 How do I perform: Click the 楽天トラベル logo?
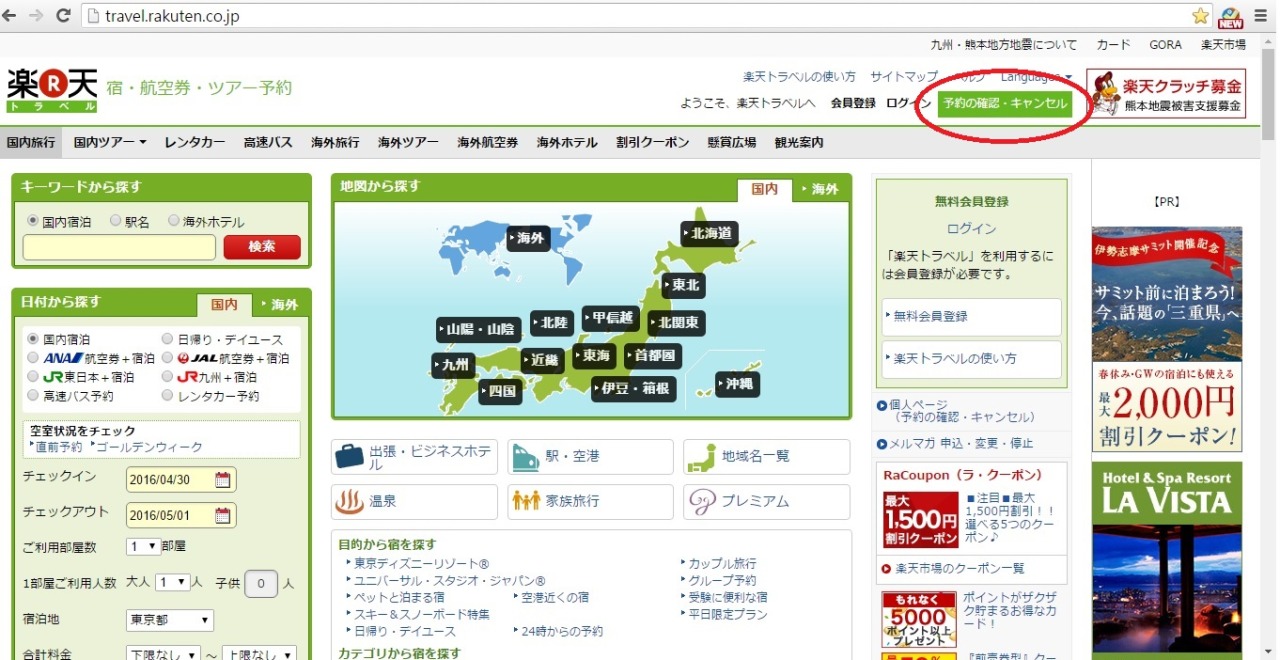[x=52, y=89]
